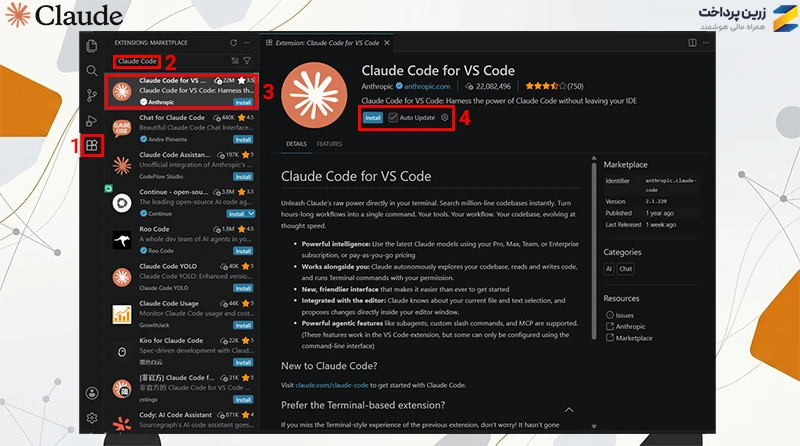Open Continue install dropdown arrow
Image resolution: width=800 pixels, height=446 pixels.
[x=251, y=214]
